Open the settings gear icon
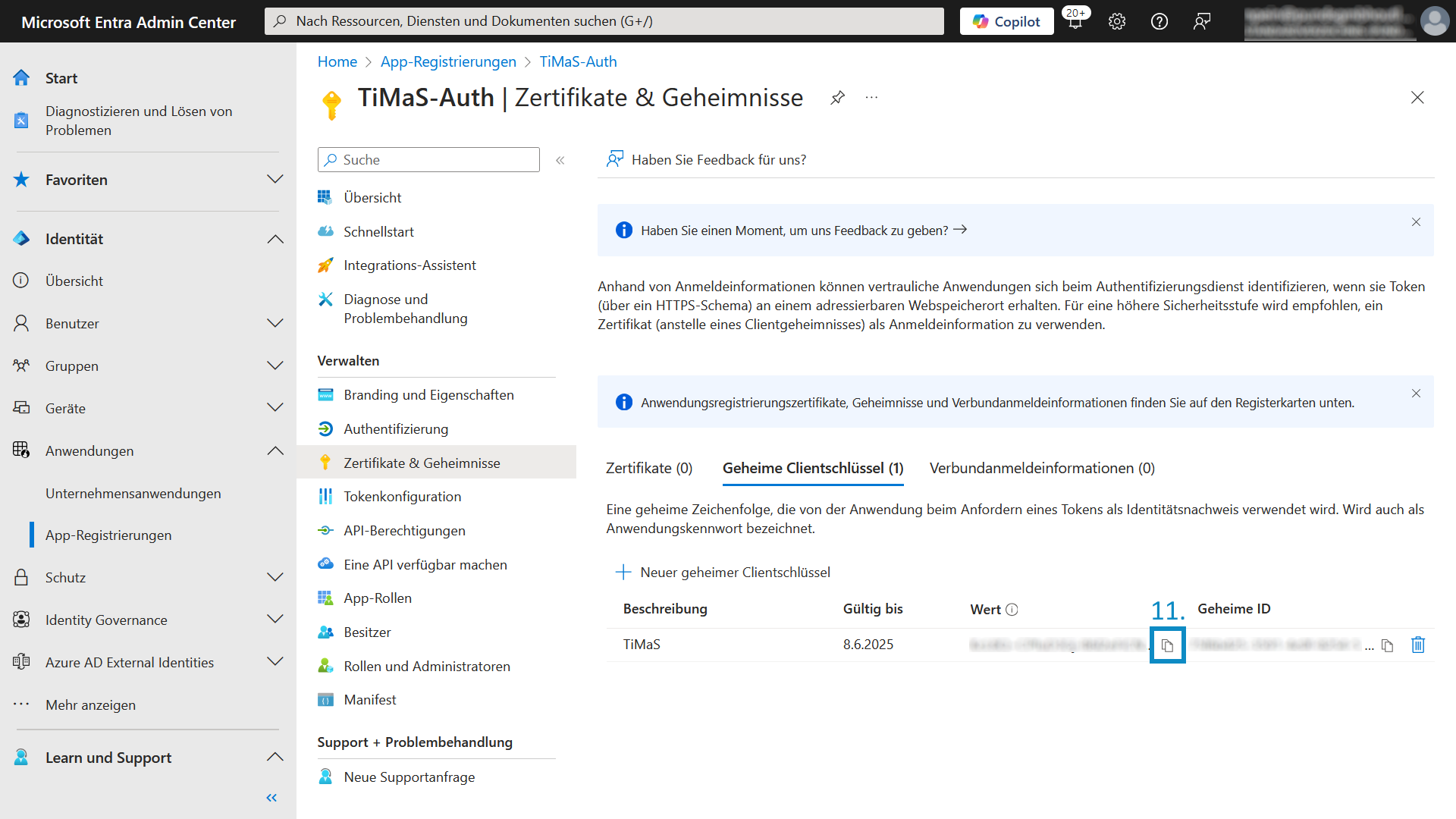The width and height of the screenshot is (1456, 819). pyautogui.click(x=1117, y=21)
